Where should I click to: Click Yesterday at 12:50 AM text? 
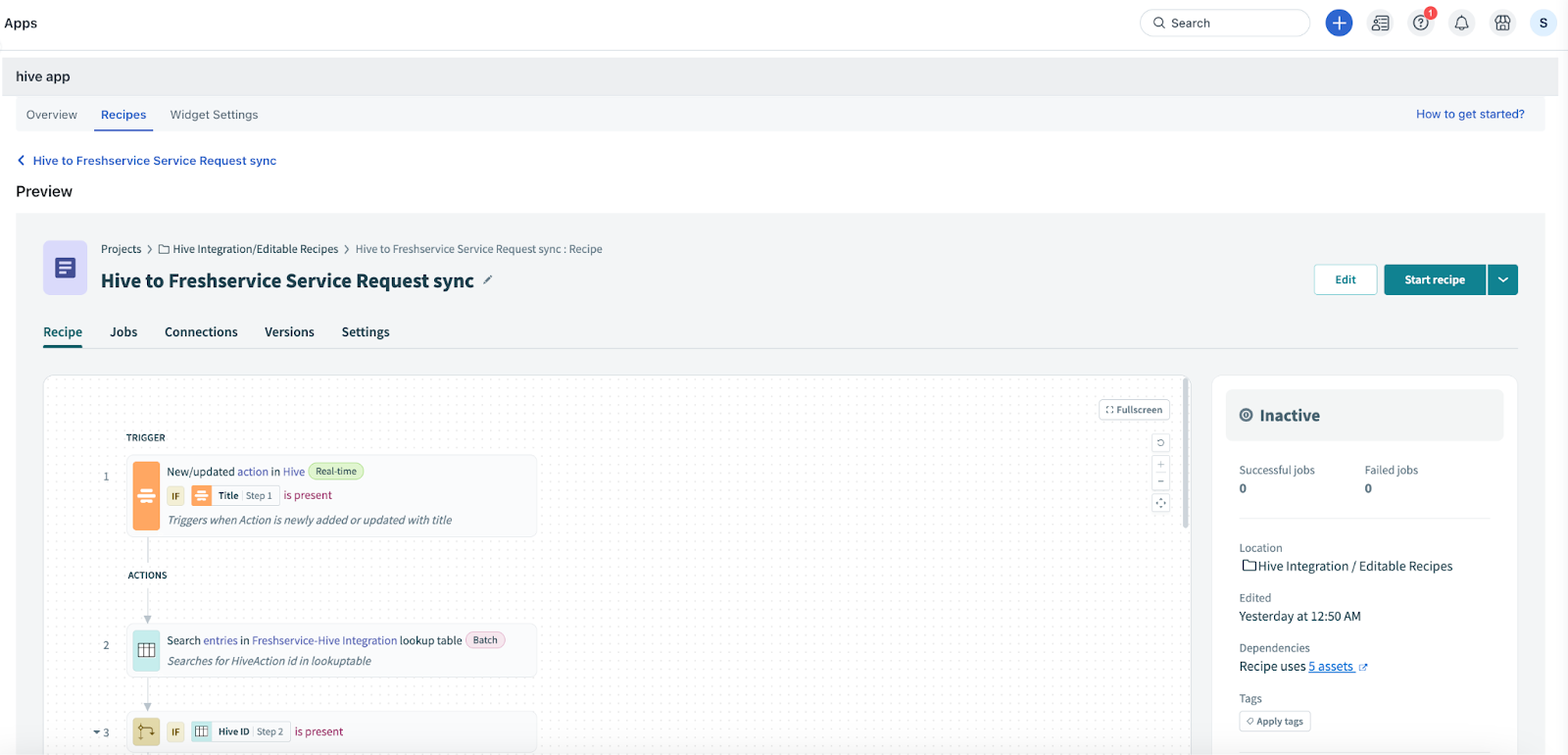[1299, 617]
